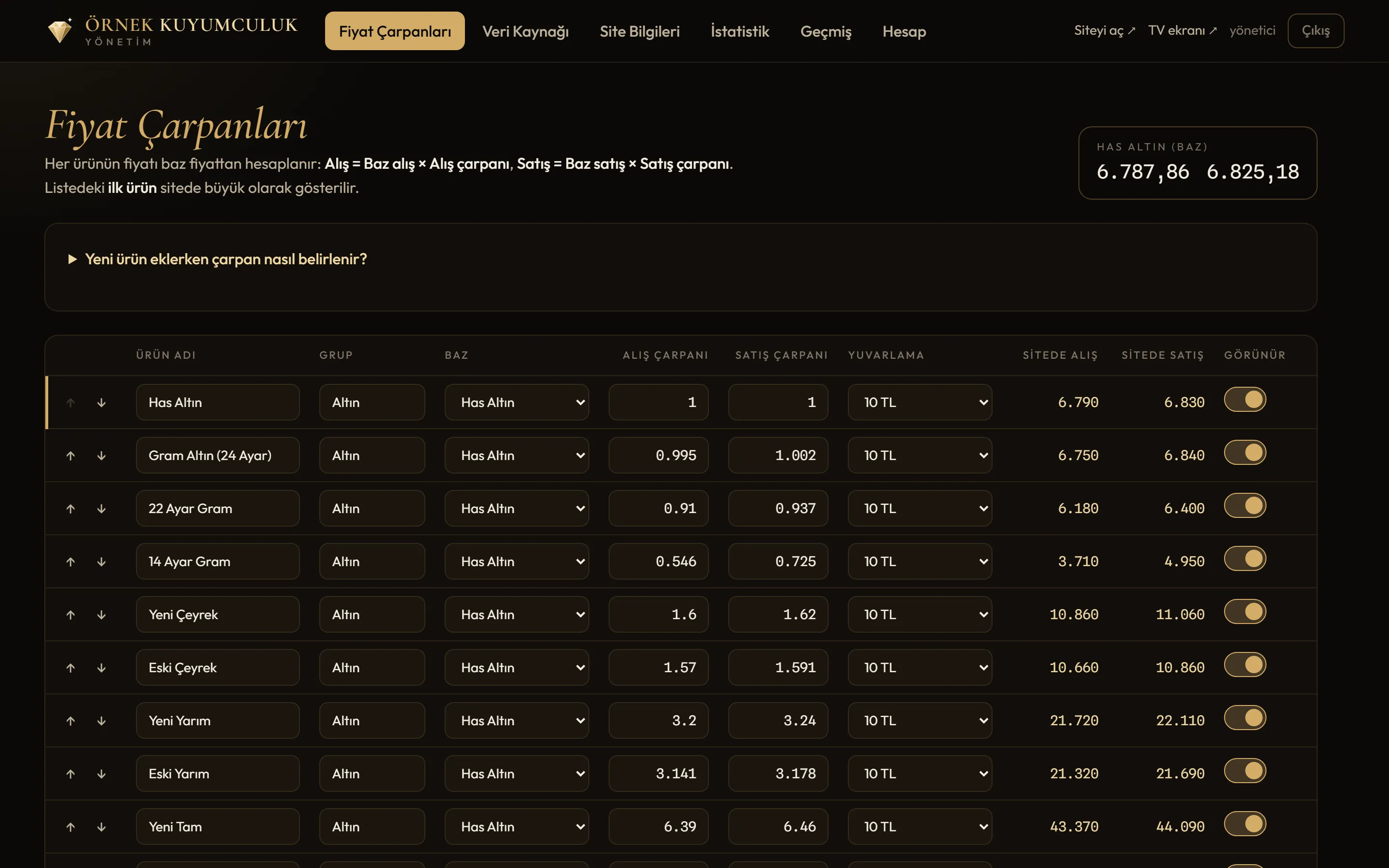This screenshot has width=1389, height=868.
Task: Click the base price 6.825,18 value
Action: coord(1253,172)
